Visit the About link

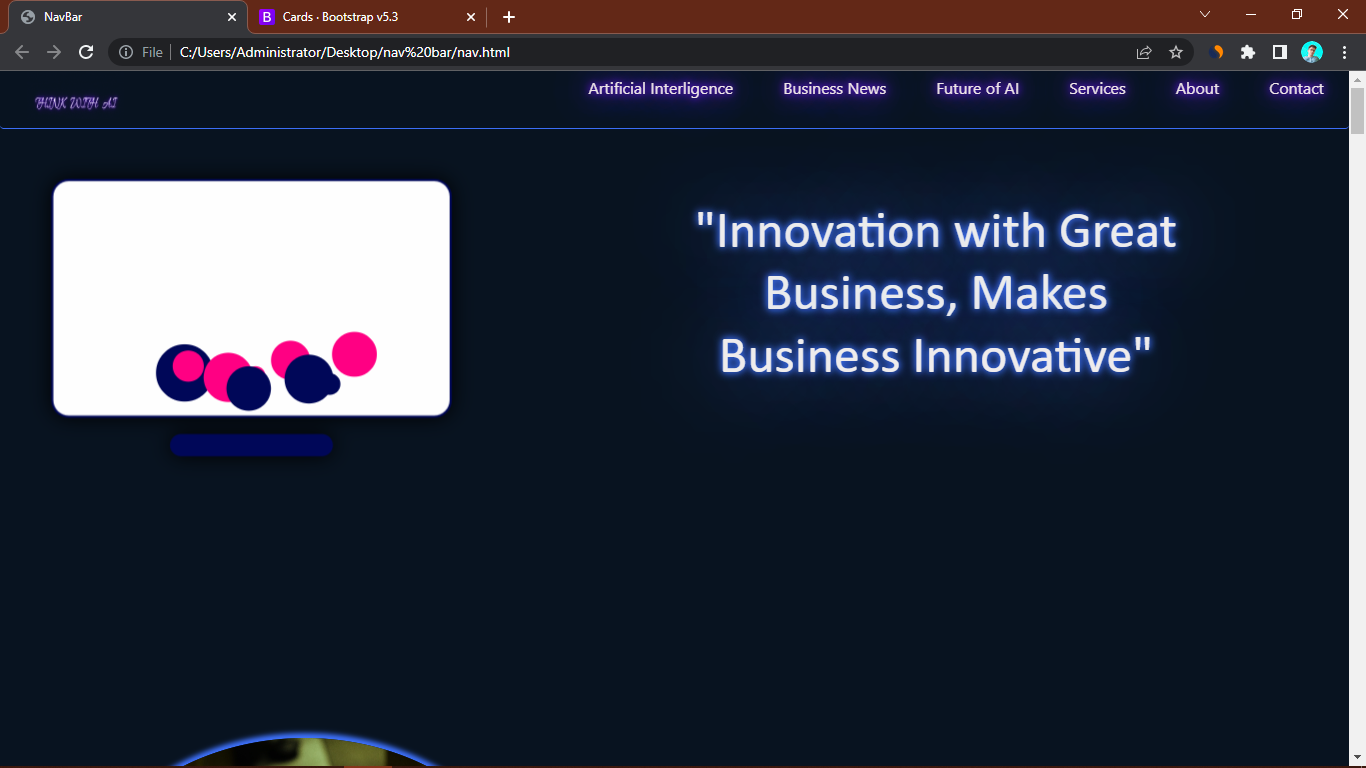(x=1197, y=89)
